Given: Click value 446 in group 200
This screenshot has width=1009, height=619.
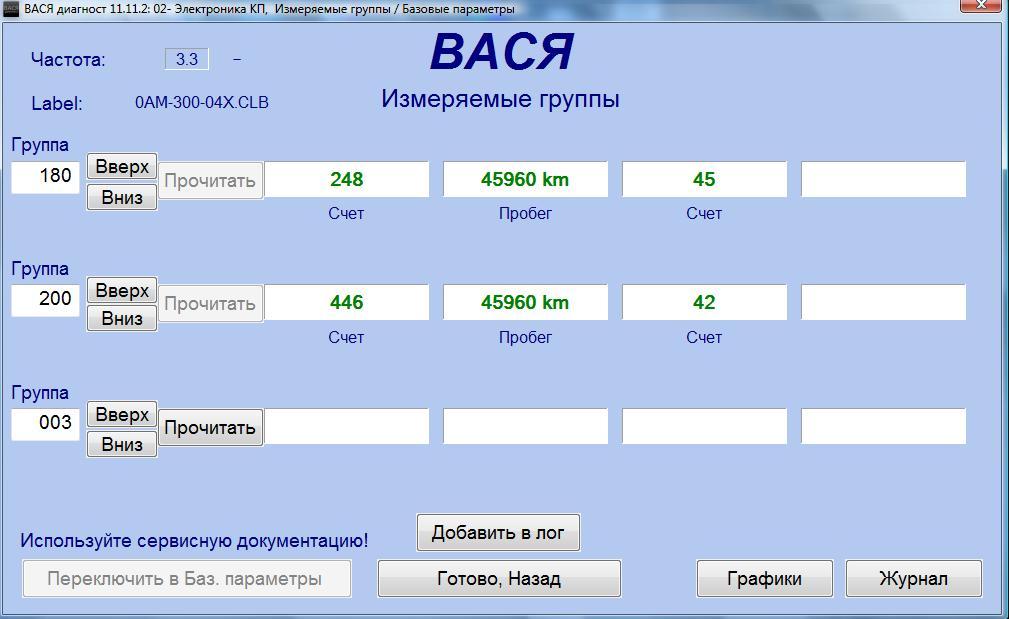Looking at the screenshot, I should [347, 302].
